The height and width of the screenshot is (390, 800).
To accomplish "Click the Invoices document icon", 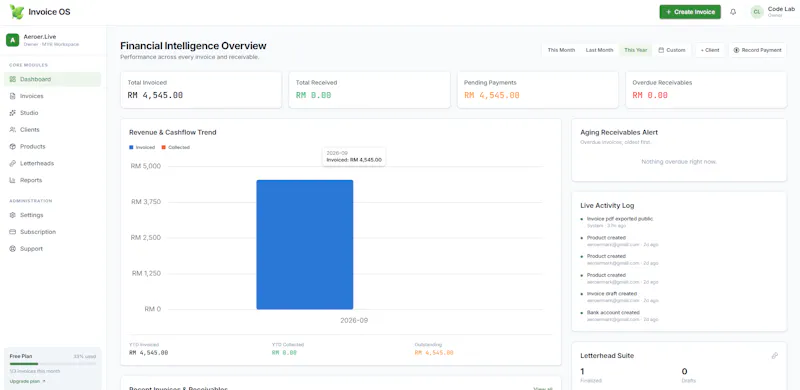I will tap(13, 96).
